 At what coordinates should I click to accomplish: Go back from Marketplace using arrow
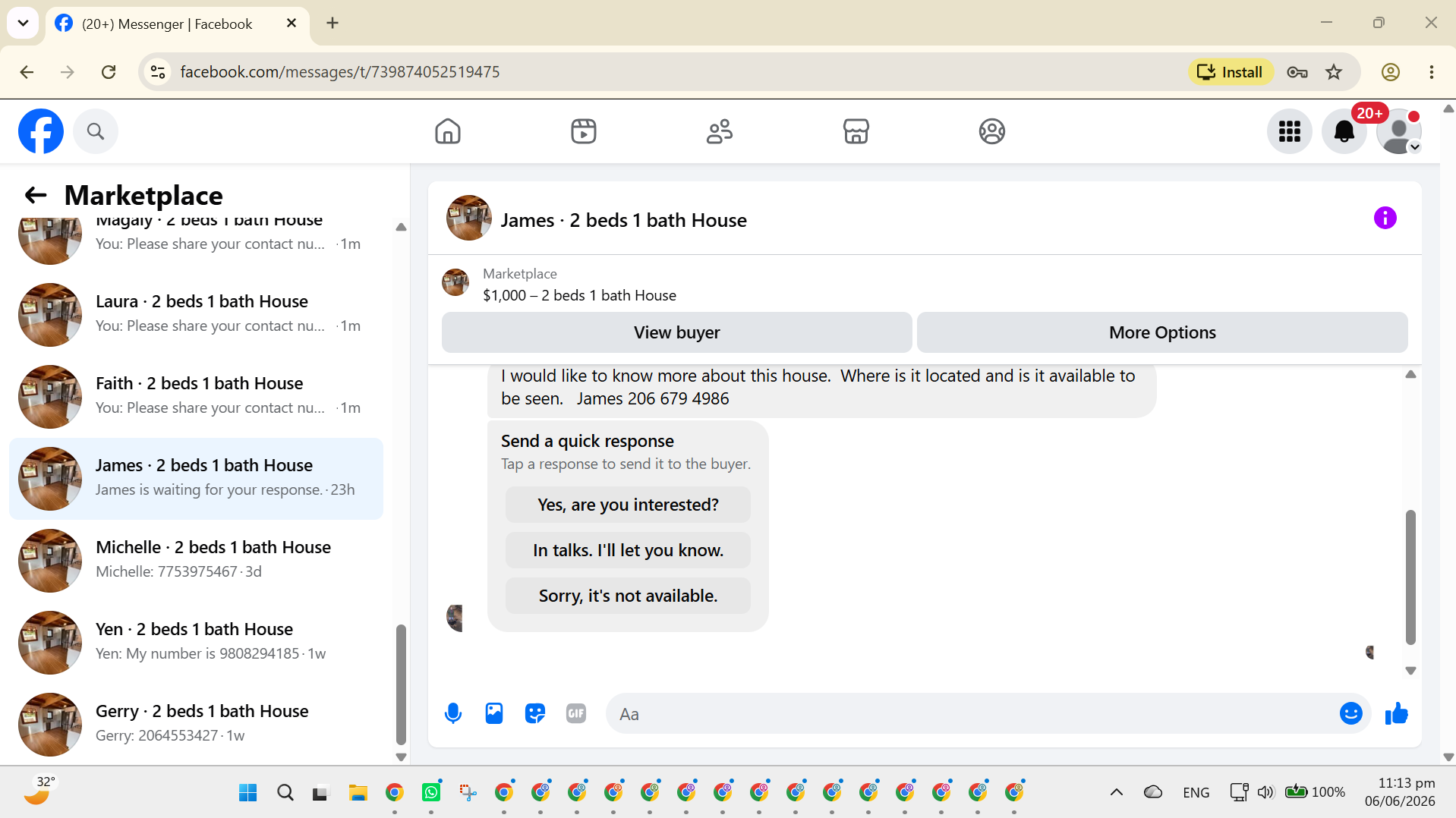(x=36, y=195)
